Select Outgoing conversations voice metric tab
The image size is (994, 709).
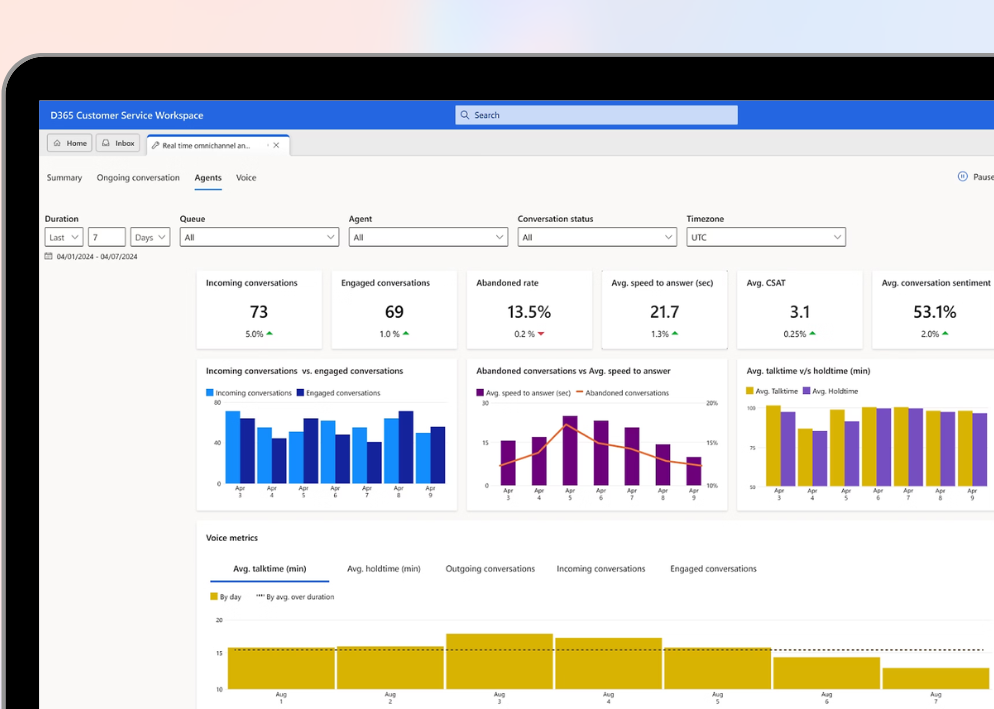(490, 569)
